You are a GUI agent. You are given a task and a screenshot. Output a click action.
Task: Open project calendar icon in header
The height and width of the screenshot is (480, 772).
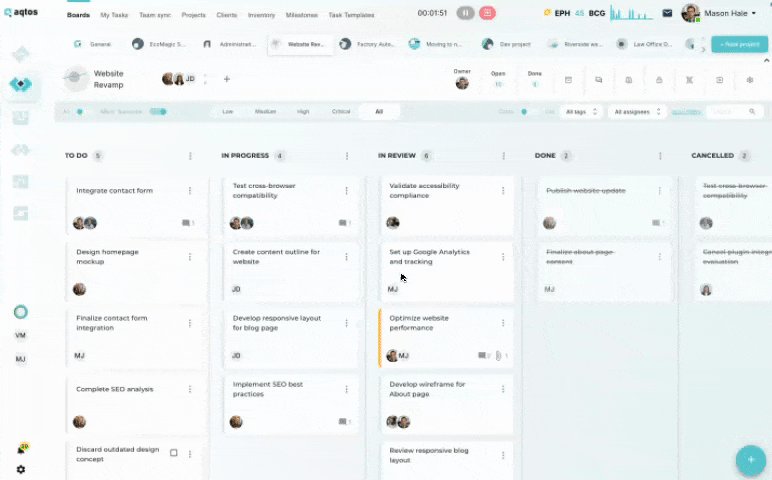click(568, 80)
